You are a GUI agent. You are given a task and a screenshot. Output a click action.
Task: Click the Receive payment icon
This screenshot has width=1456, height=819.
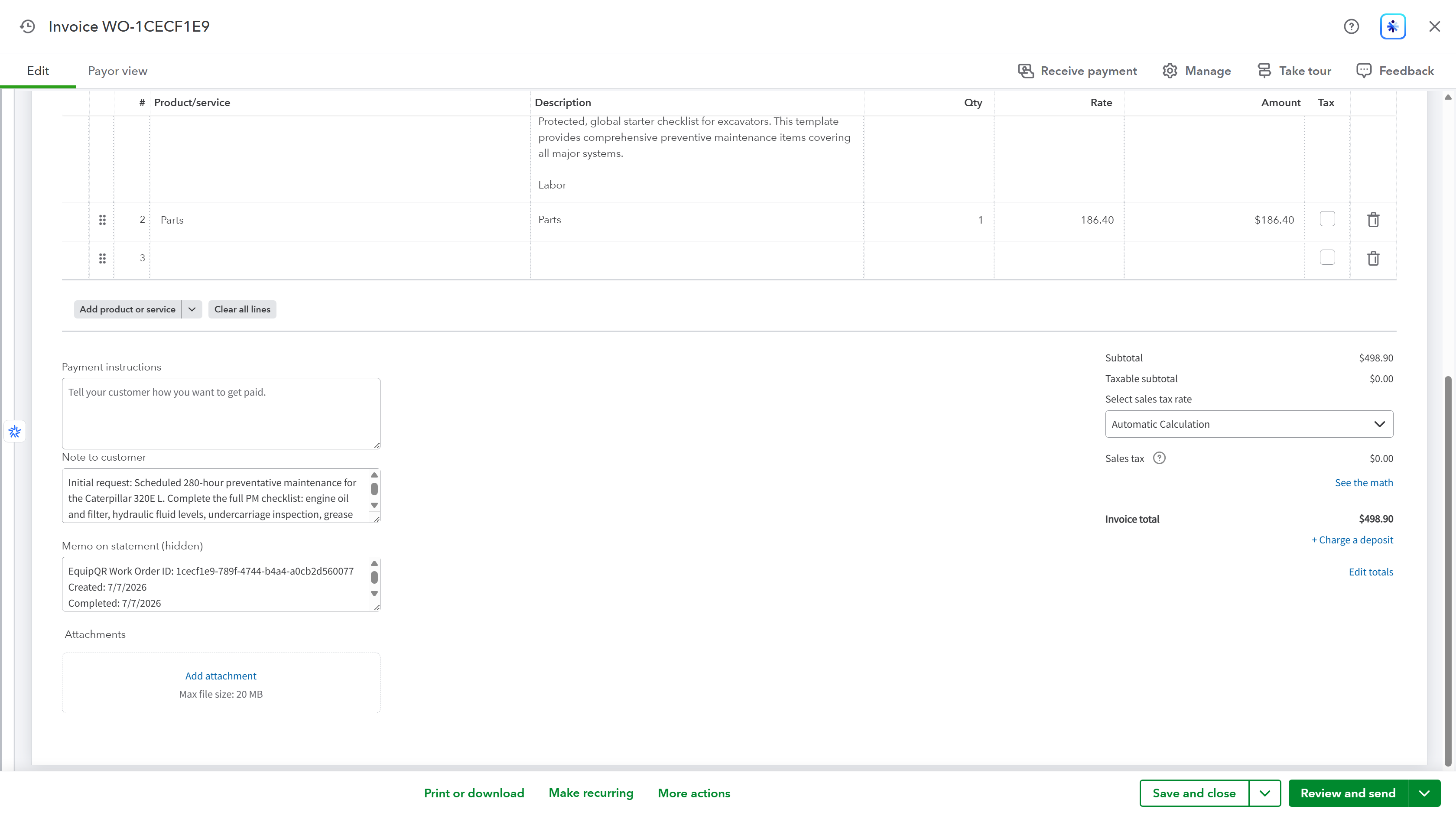point(1026,71)
